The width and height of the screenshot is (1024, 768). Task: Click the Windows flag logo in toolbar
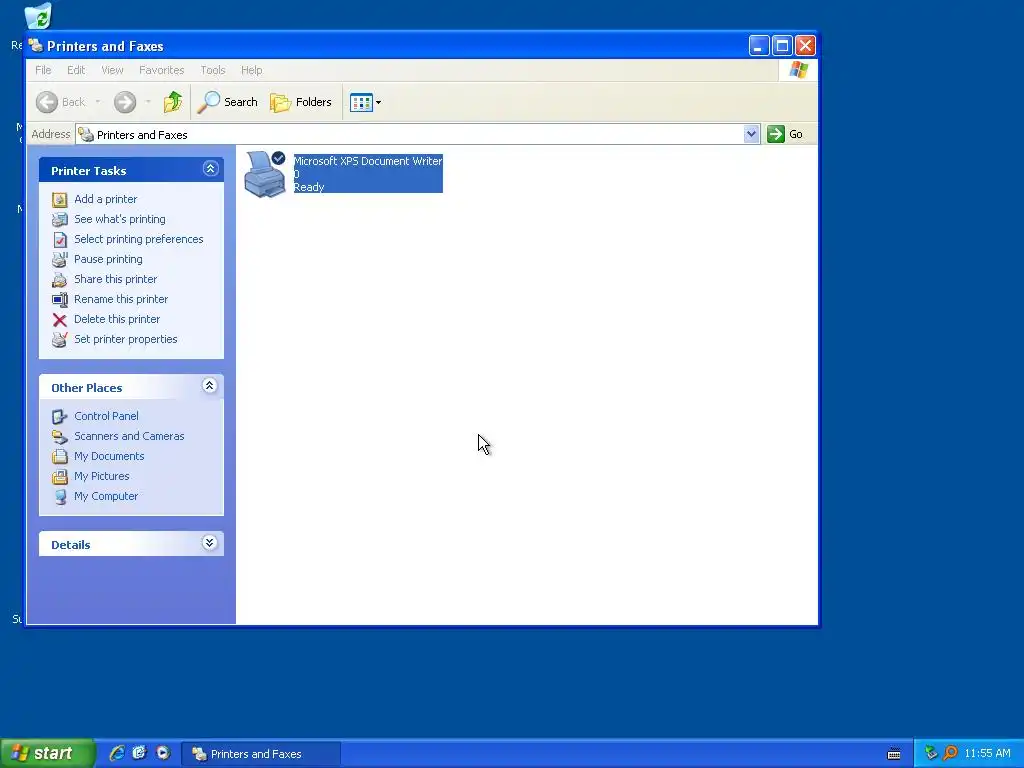coord(798,70)
